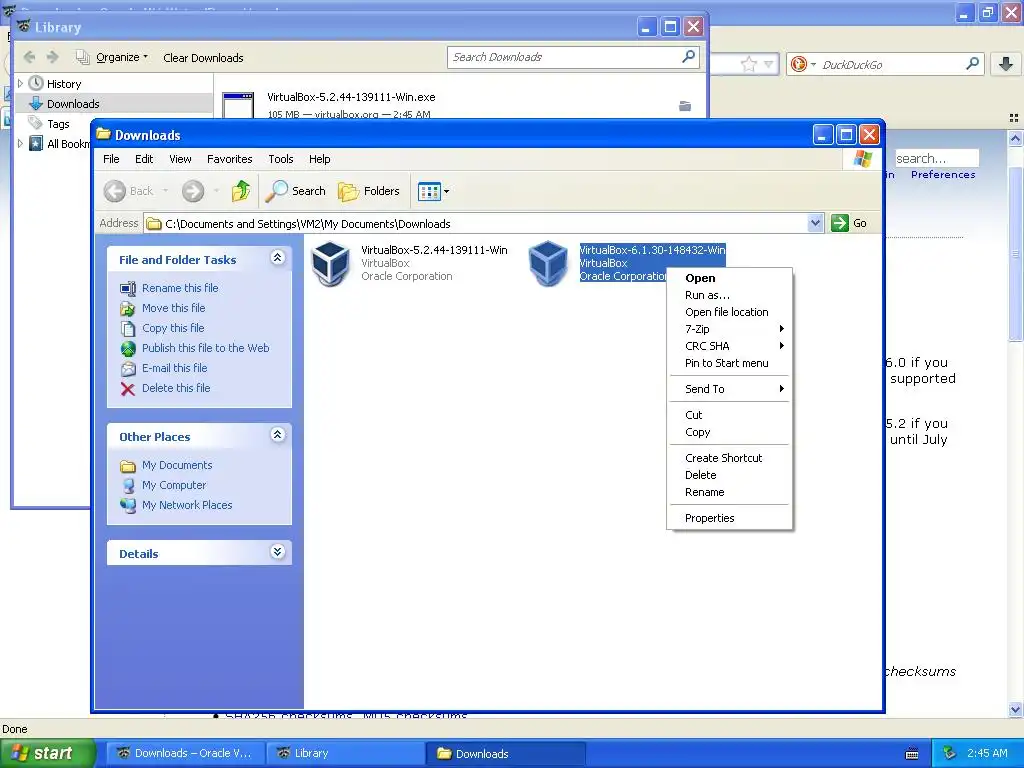Click the Forward arrow in Downloads window
This screenshot has width=1024, height=768.
click(x=193, y=191)
